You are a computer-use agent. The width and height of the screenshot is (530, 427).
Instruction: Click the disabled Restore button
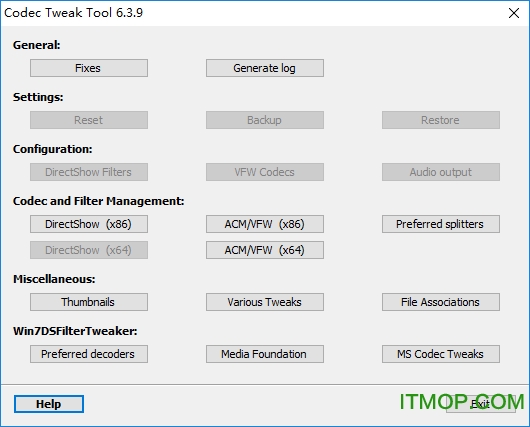pyautogui.click(x=441, y=120)
